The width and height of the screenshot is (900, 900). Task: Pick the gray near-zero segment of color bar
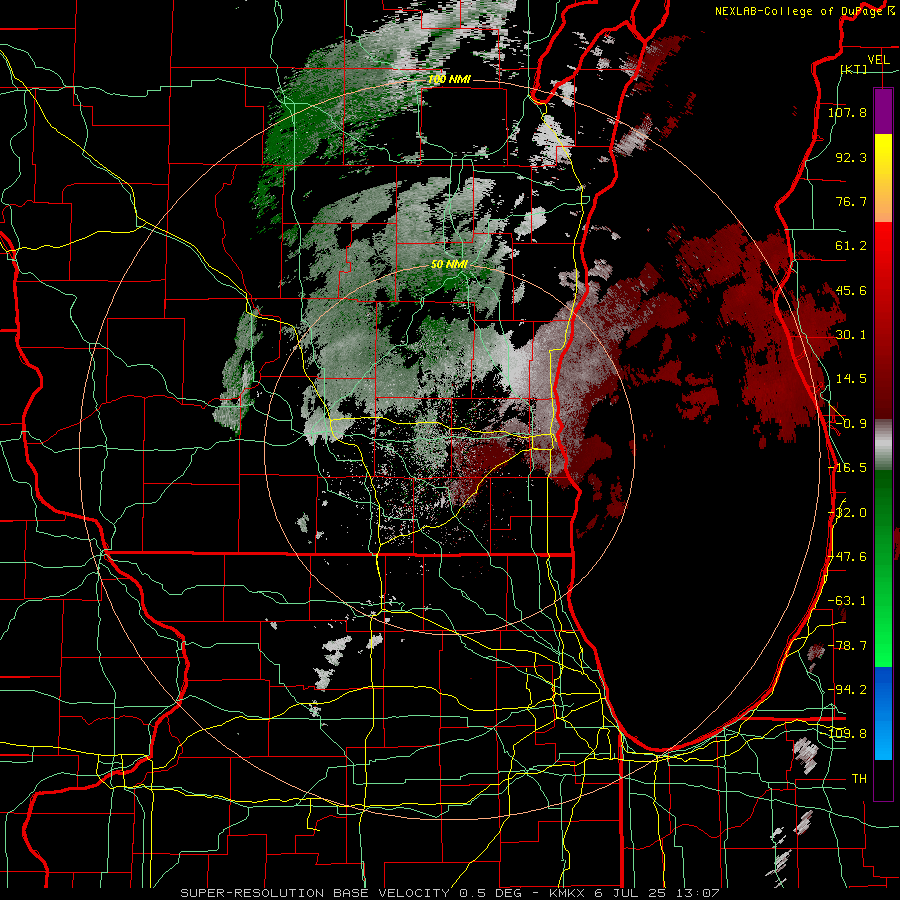tap(883, 445)
